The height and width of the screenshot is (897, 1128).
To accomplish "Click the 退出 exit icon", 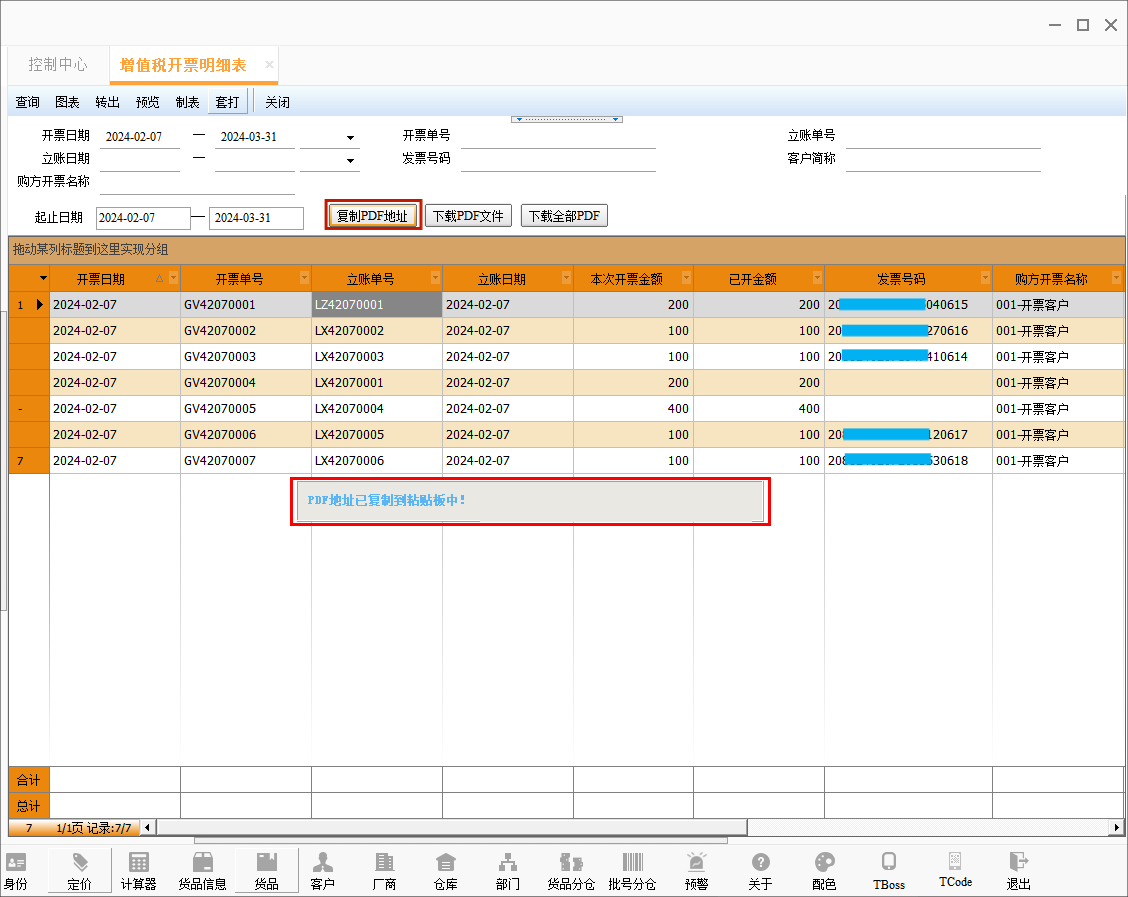I will pos(1018,870).
